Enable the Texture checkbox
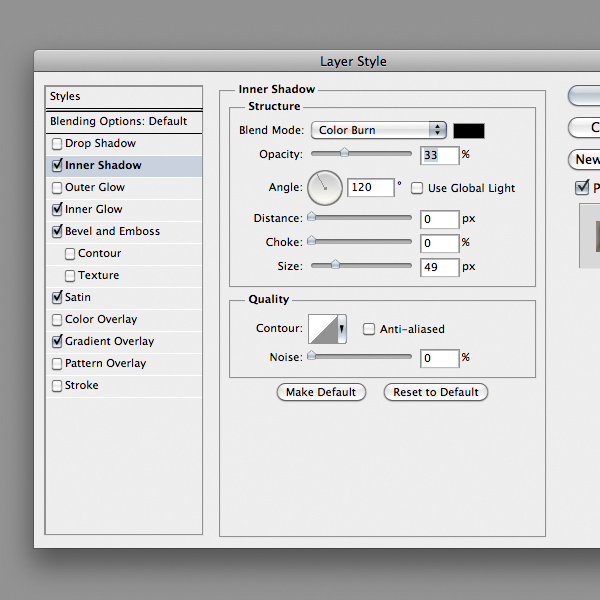This screenshot has width=600, height=600. pos(70,276)
